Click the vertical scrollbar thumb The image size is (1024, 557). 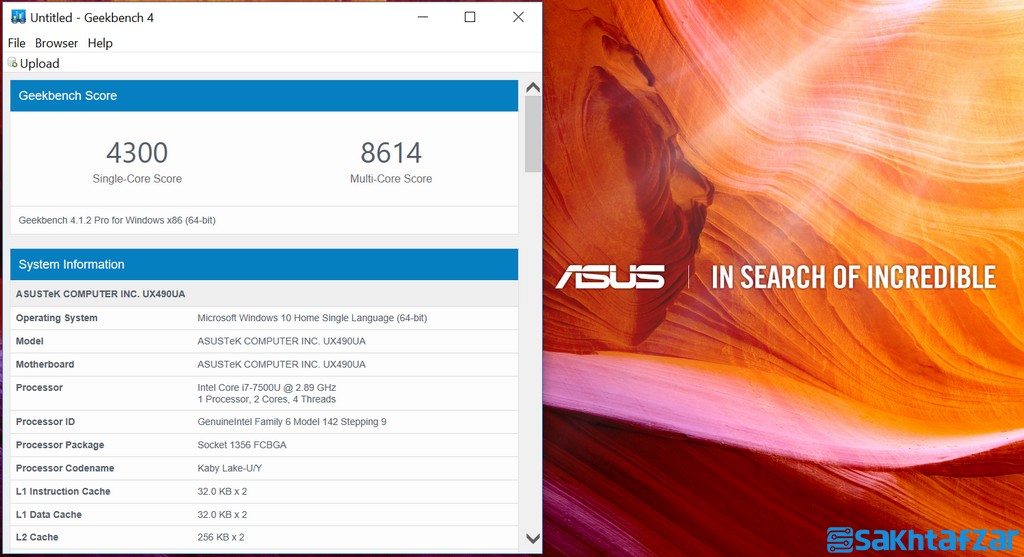pos(532,135)
